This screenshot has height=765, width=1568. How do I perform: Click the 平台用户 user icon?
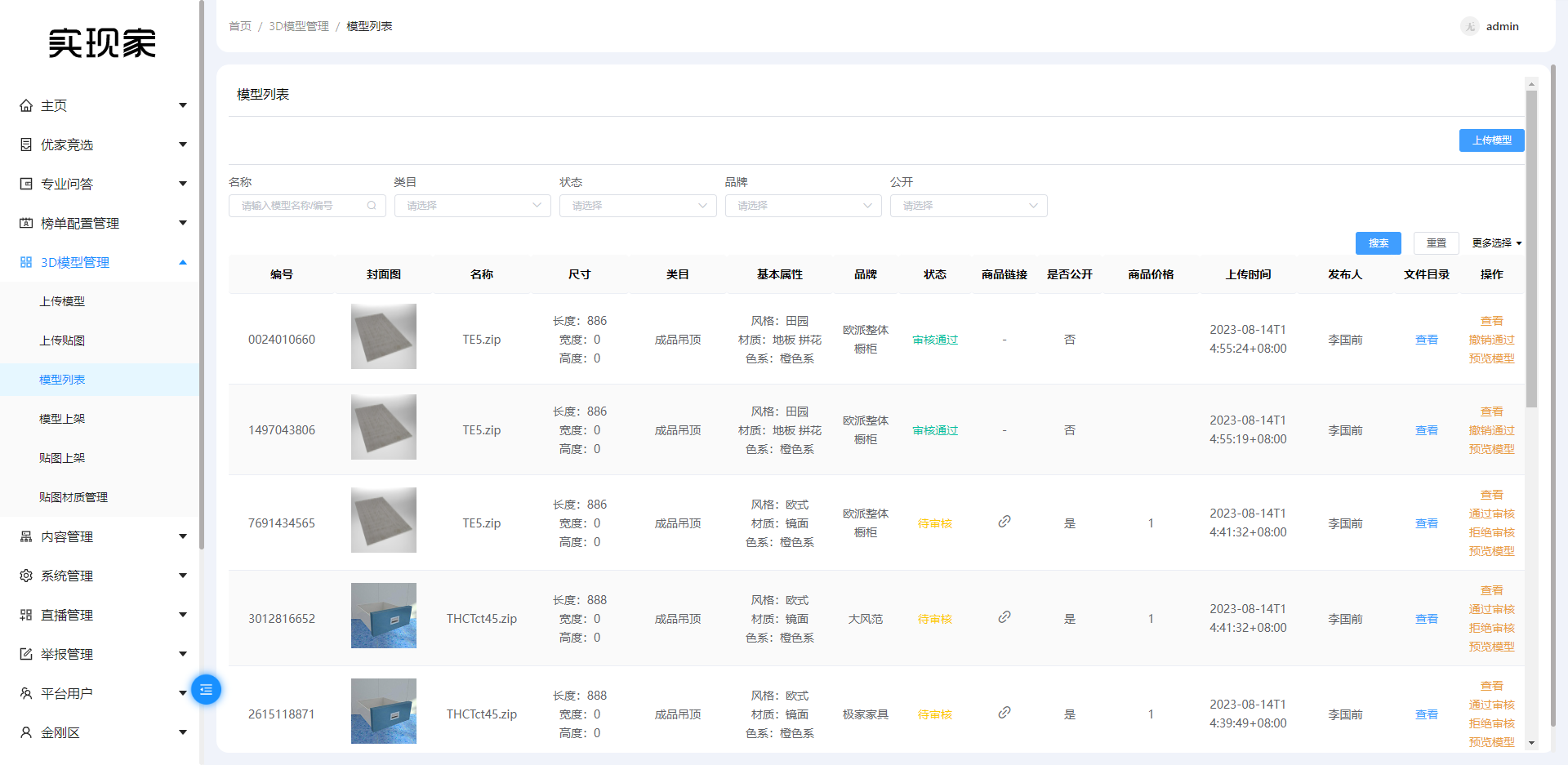point(26,693)
